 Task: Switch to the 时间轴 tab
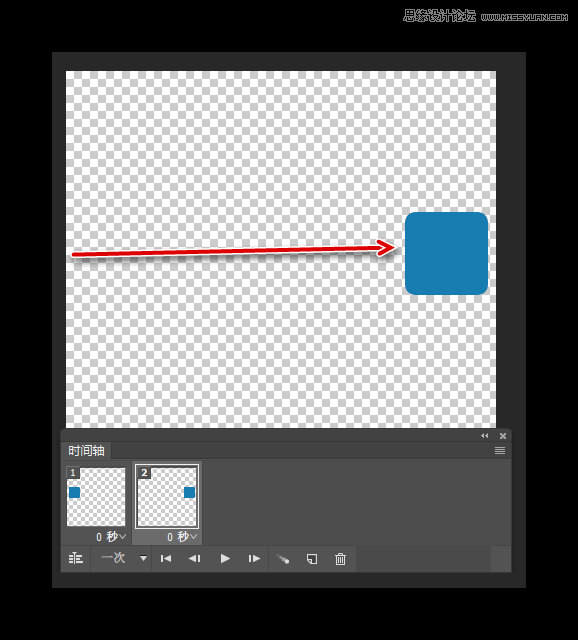pyautogui.click(x=86, y=451)
